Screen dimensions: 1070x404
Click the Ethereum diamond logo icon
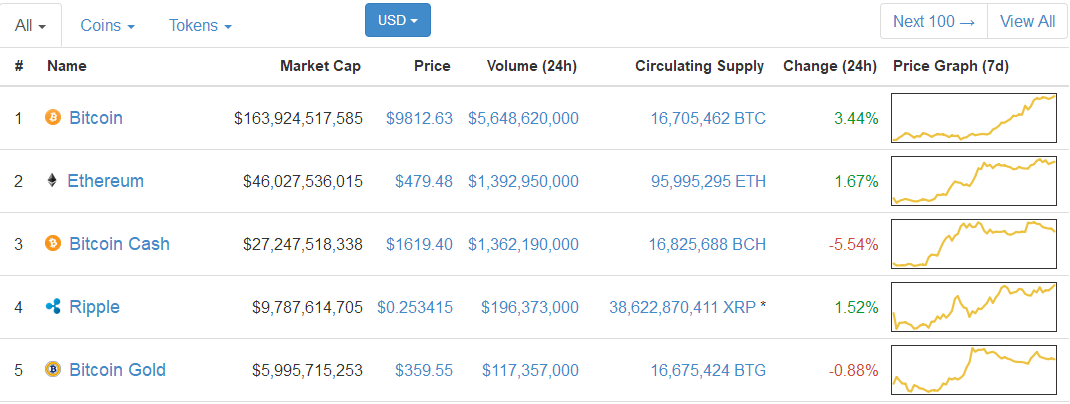coord(52,181)
